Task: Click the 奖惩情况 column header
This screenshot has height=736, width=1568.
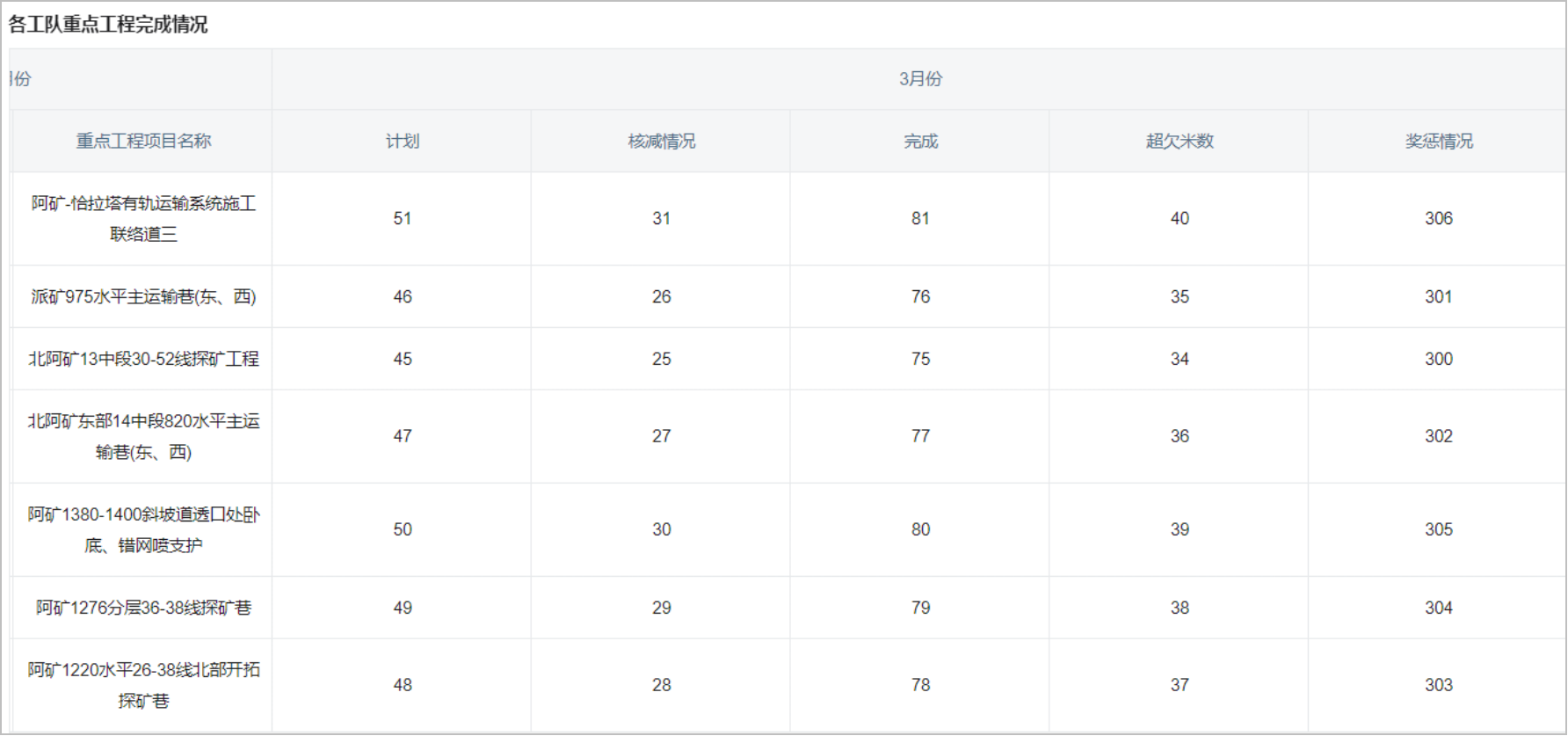Action: point(1438,141)
